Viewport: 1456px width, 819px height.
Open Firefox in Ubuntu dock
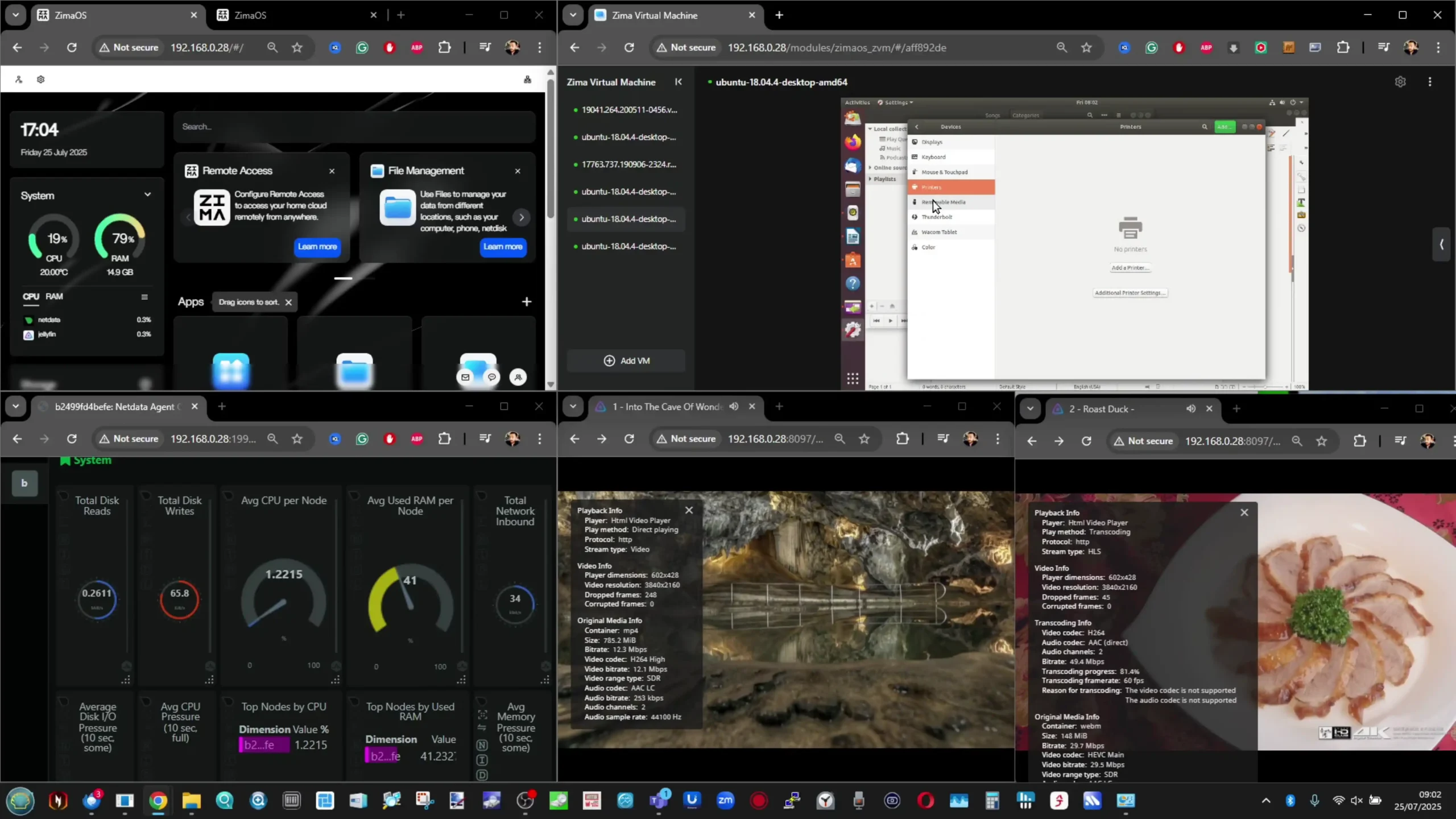point(853,142)
